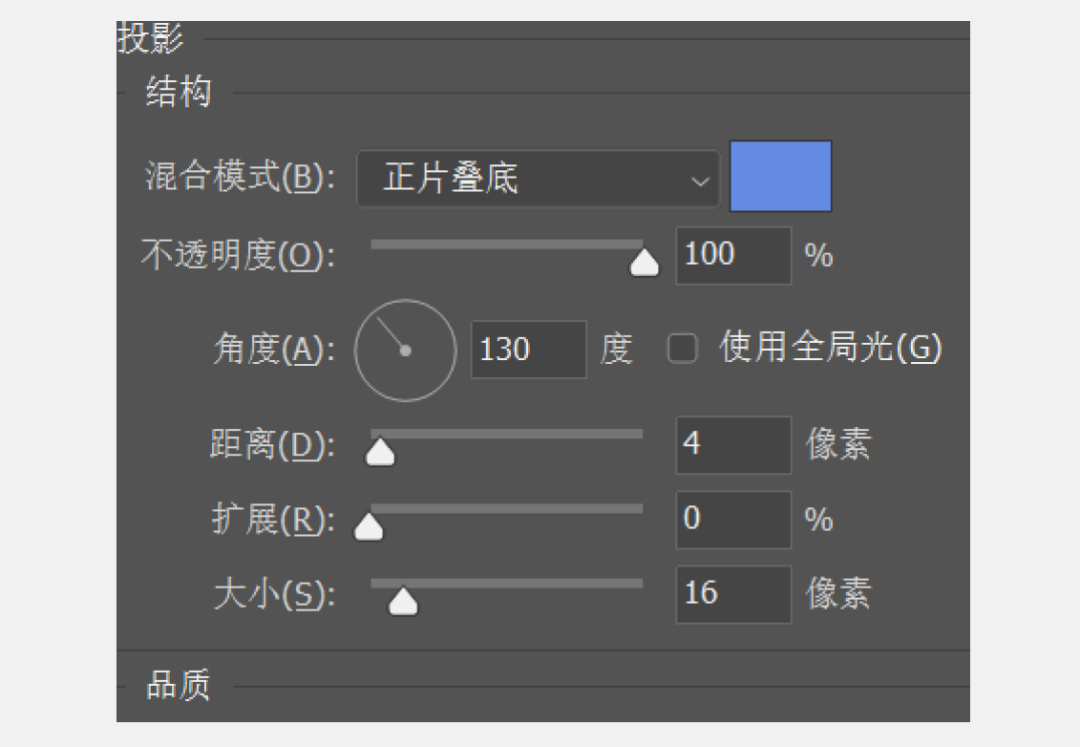Click the 扩展 spread slider handle
Screen dimensions: 1080x747
pyautogui.click(x=369, y=527)
